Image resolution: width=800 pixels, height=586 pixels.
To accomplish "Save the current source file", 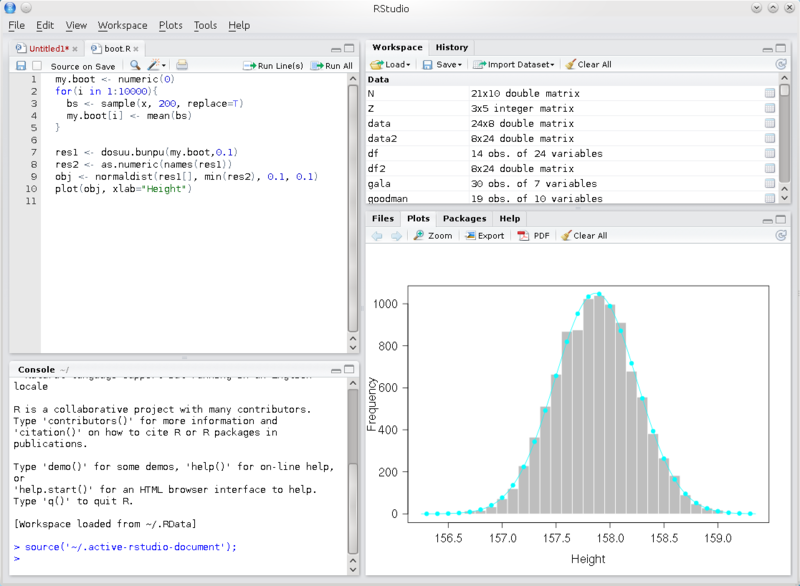I will (21, 66).
